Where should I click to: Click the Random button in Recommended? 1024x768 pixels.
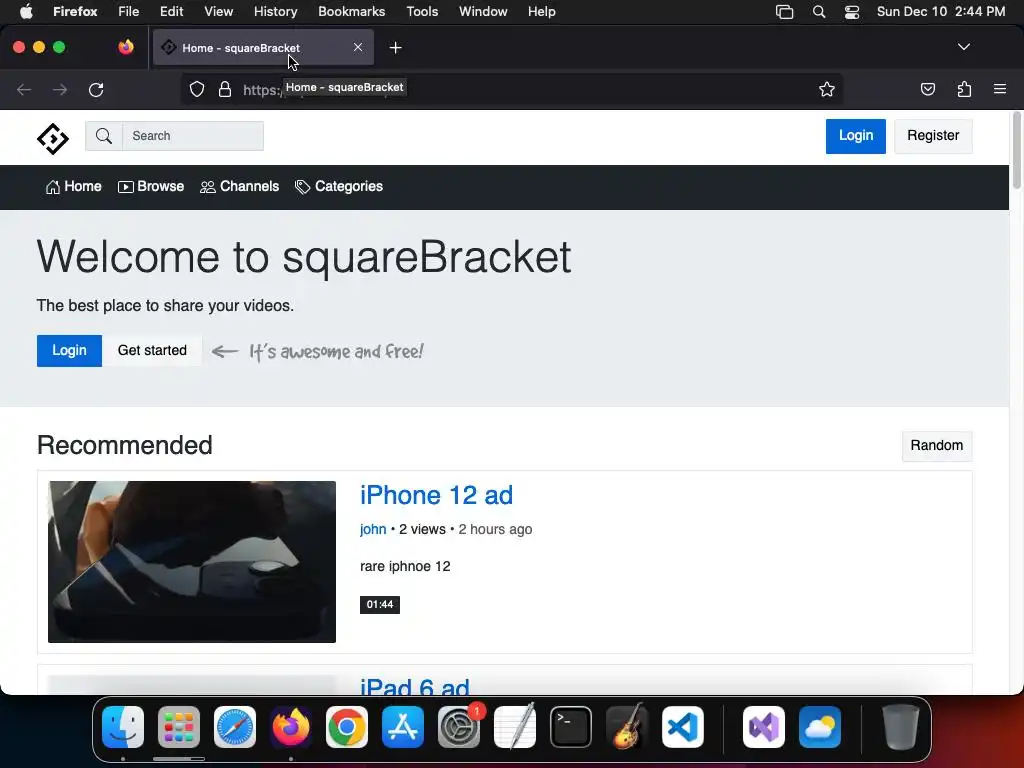936,446
